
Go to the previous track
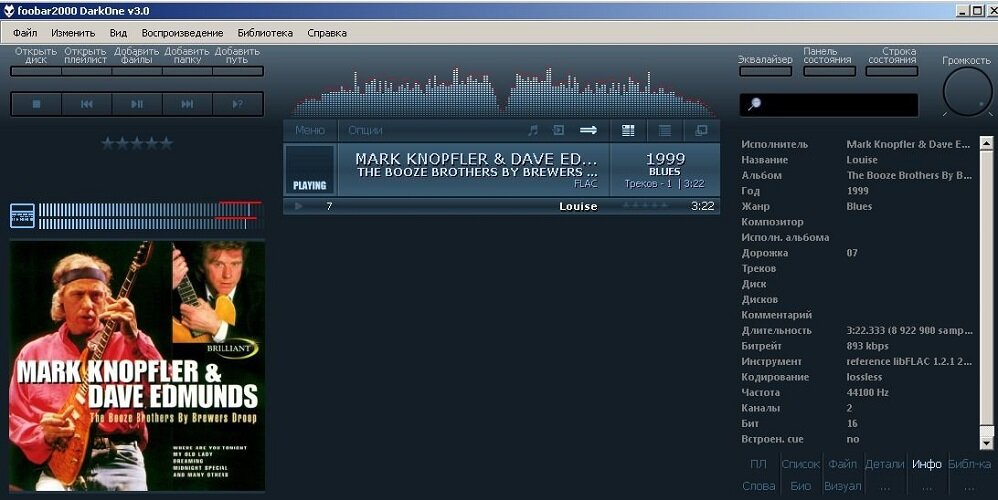(x=87, y=104)
